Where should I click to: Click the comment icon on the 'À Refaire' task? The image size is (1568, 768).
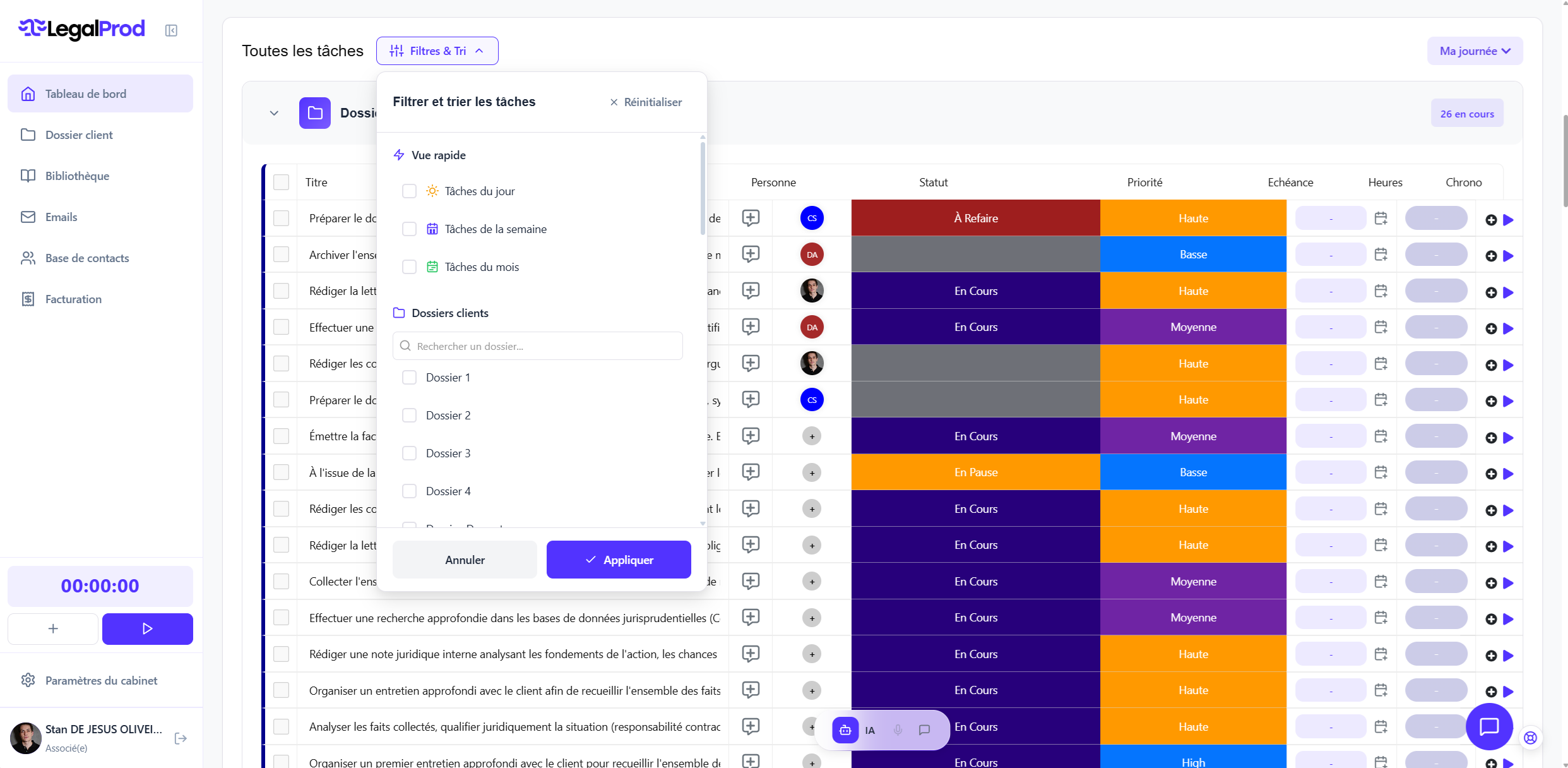[x=751, y=218]
